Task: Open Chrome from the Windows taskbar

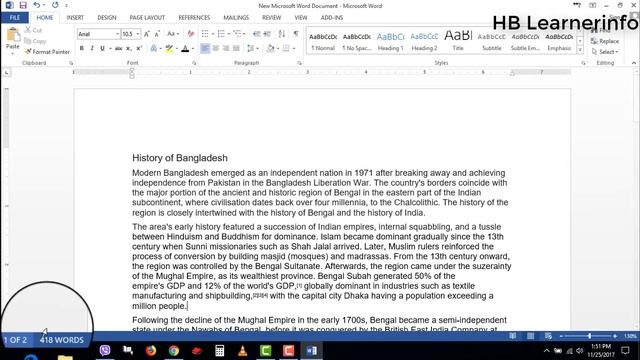Action: 174,351
